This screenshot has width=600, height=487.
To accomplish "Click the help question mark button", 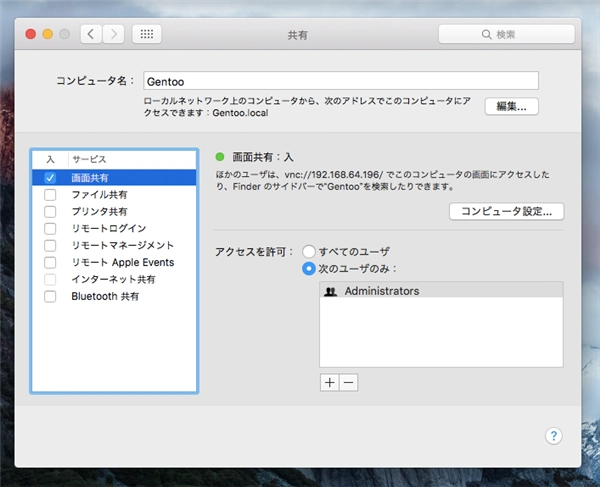I will (554, 436).
